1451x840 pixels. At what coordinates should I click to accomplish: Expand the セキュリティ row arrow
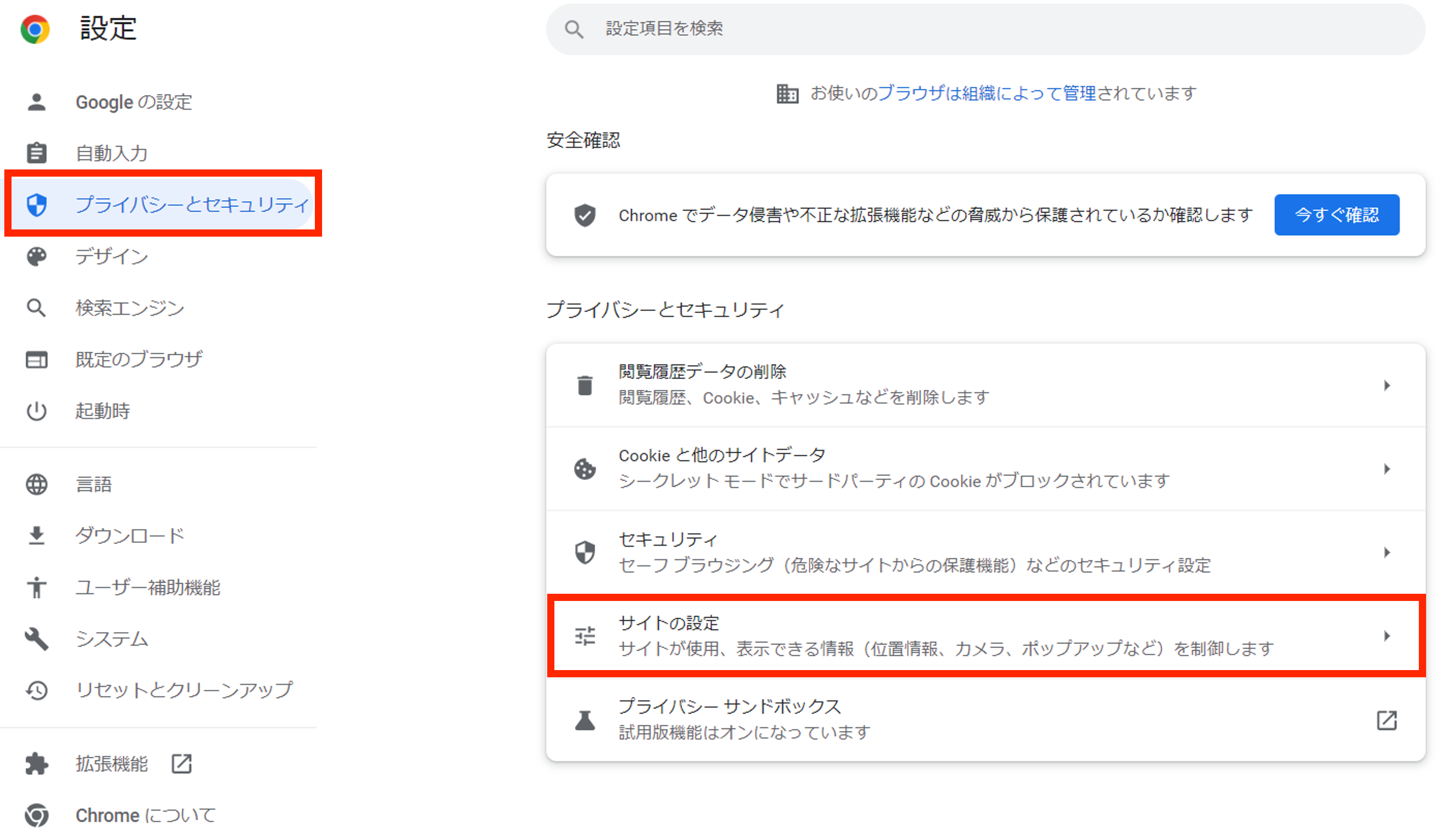[x=1387, y=552]
